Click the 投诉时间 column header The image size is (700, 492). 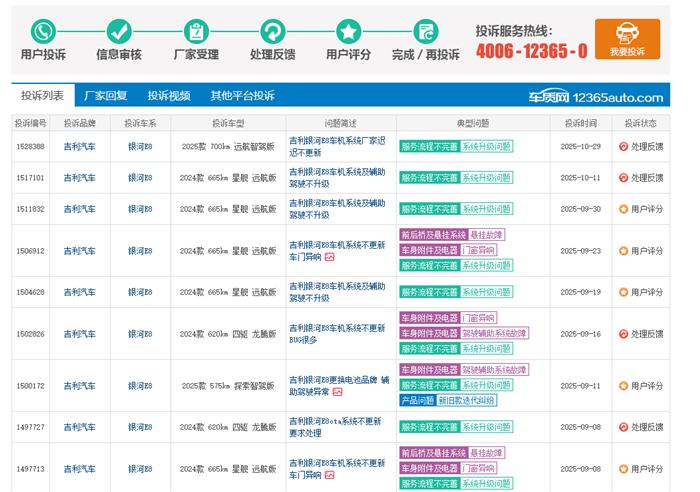580,123
